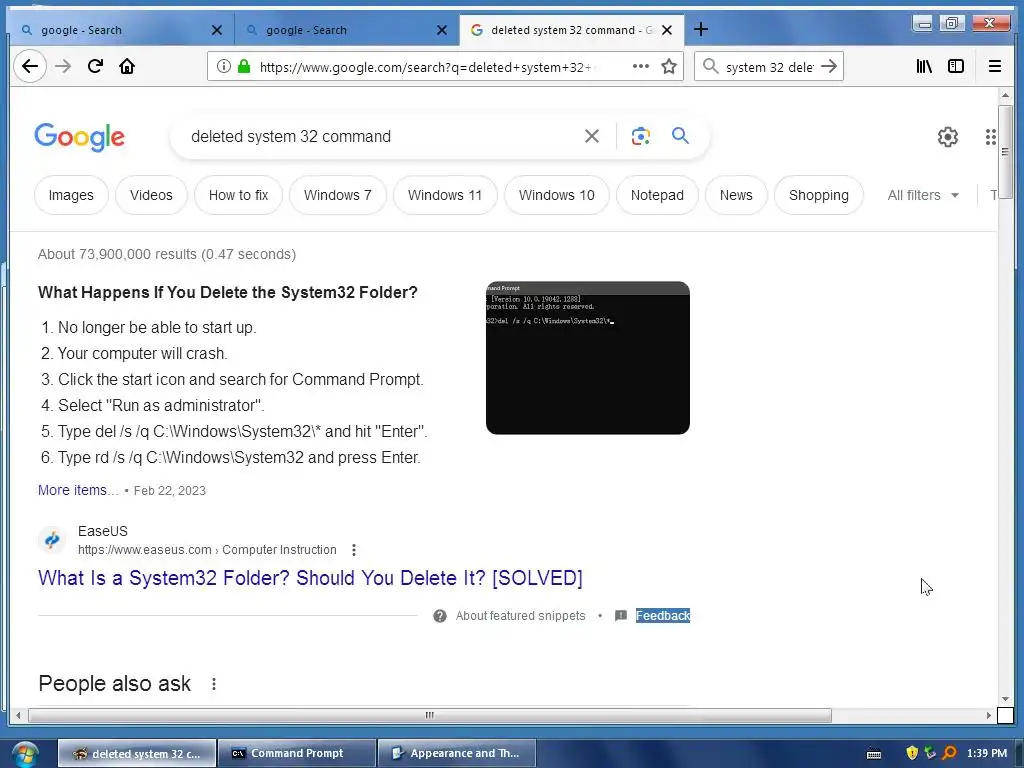Click the green secure padlock icon
The image size is (1024, 768).
click(x=244, y=66)
